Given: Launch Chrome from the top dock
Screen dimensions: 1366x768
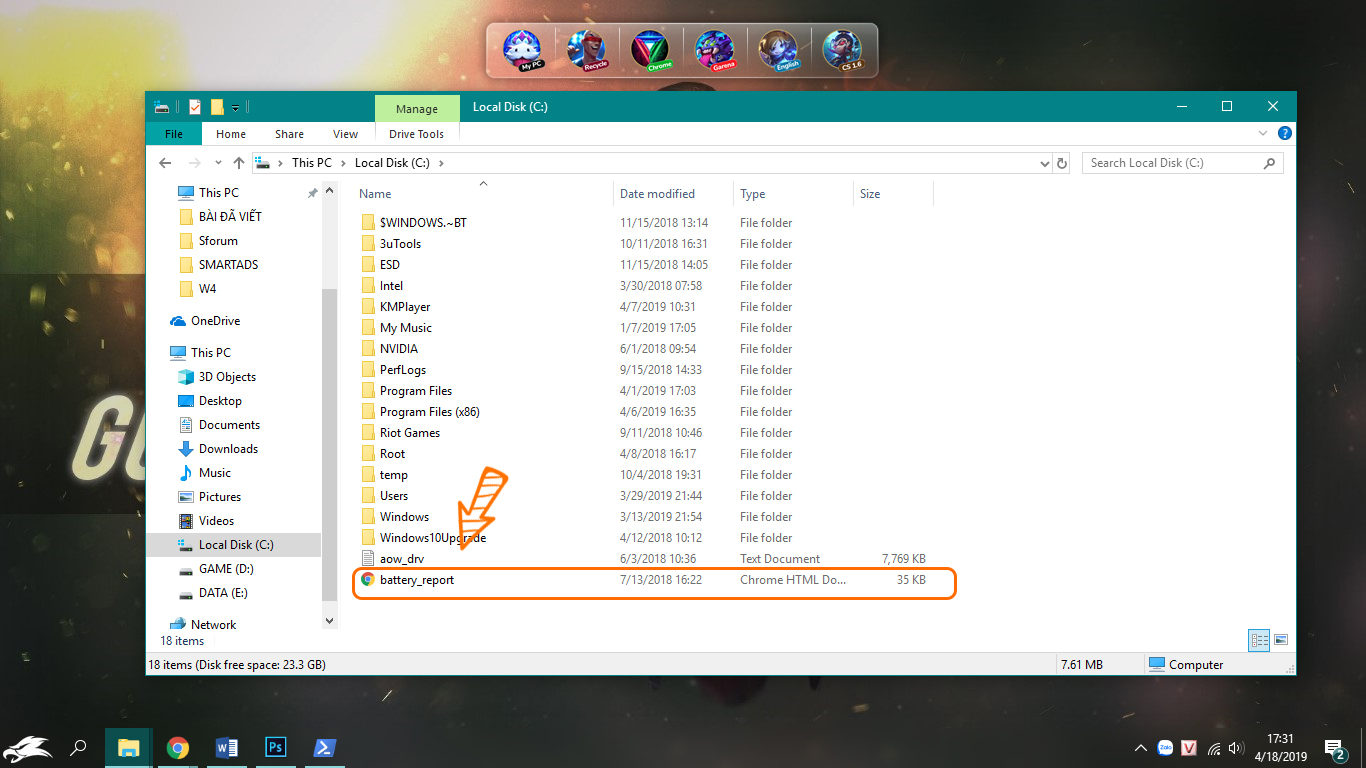Looking at the screenshot, I should (x=651, y=50).
